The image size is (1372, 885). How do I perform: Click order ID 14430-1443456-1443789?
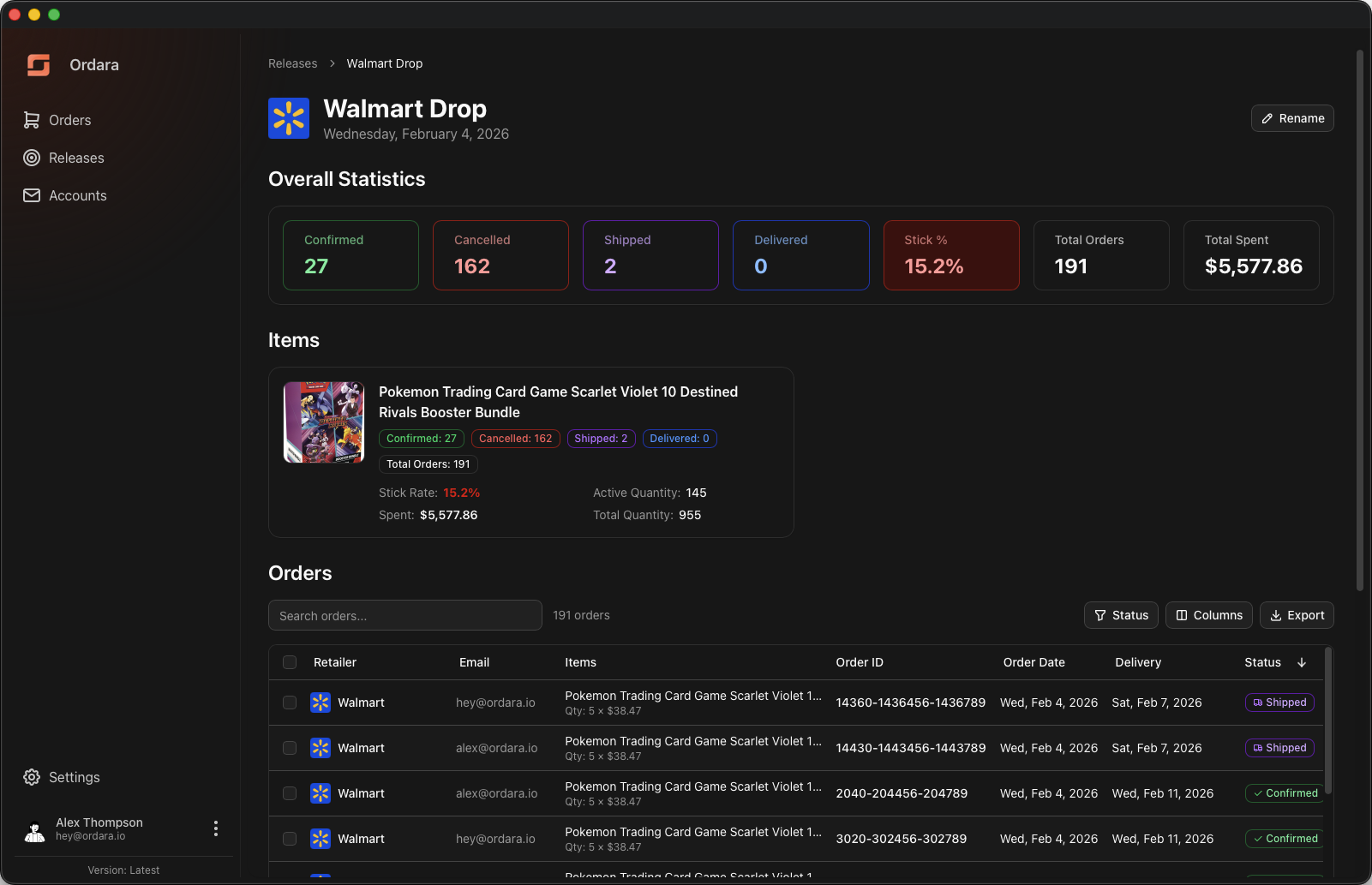pyautogui.click(x=911, y=748)
